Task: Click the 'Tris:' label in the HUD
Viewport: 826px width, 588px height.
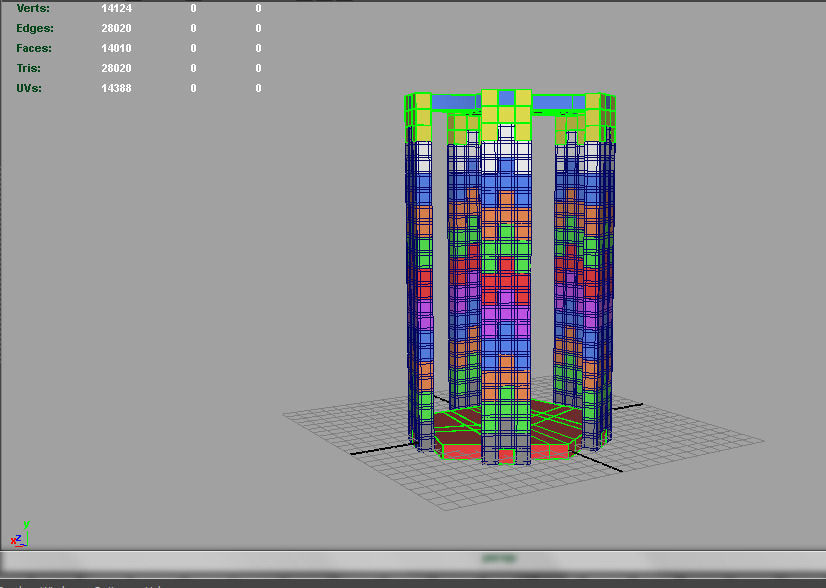Action: tap(28, 68)
